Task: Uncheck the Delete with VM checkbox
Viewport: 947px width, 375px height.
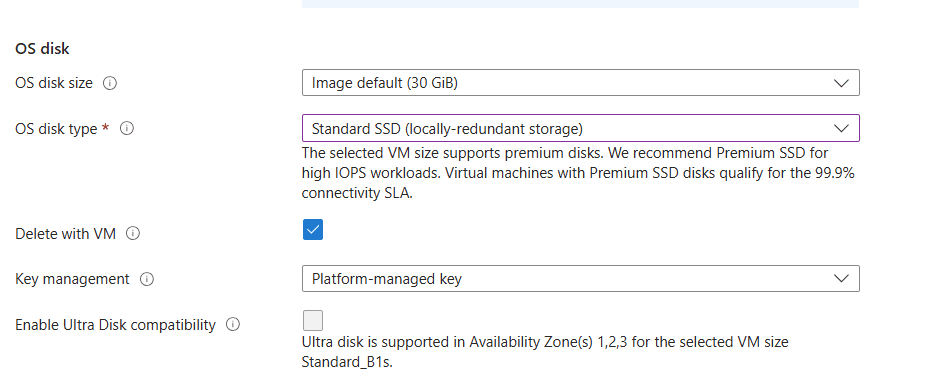Action: tap(313, 229)
